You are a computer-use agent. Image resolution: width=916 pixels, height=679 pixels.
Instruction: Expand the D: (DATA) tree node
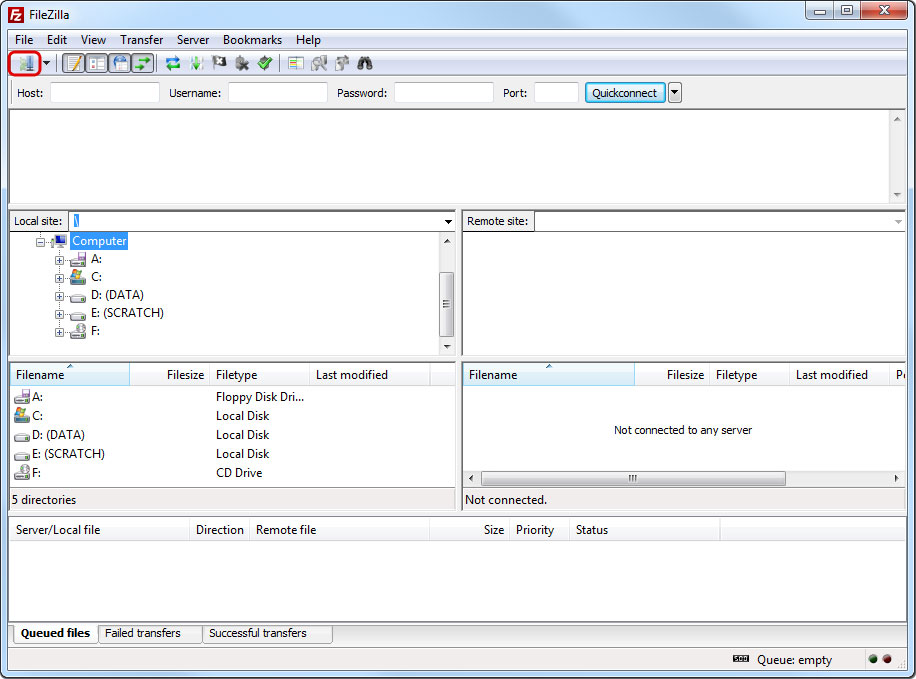click(x=60, y=296)
